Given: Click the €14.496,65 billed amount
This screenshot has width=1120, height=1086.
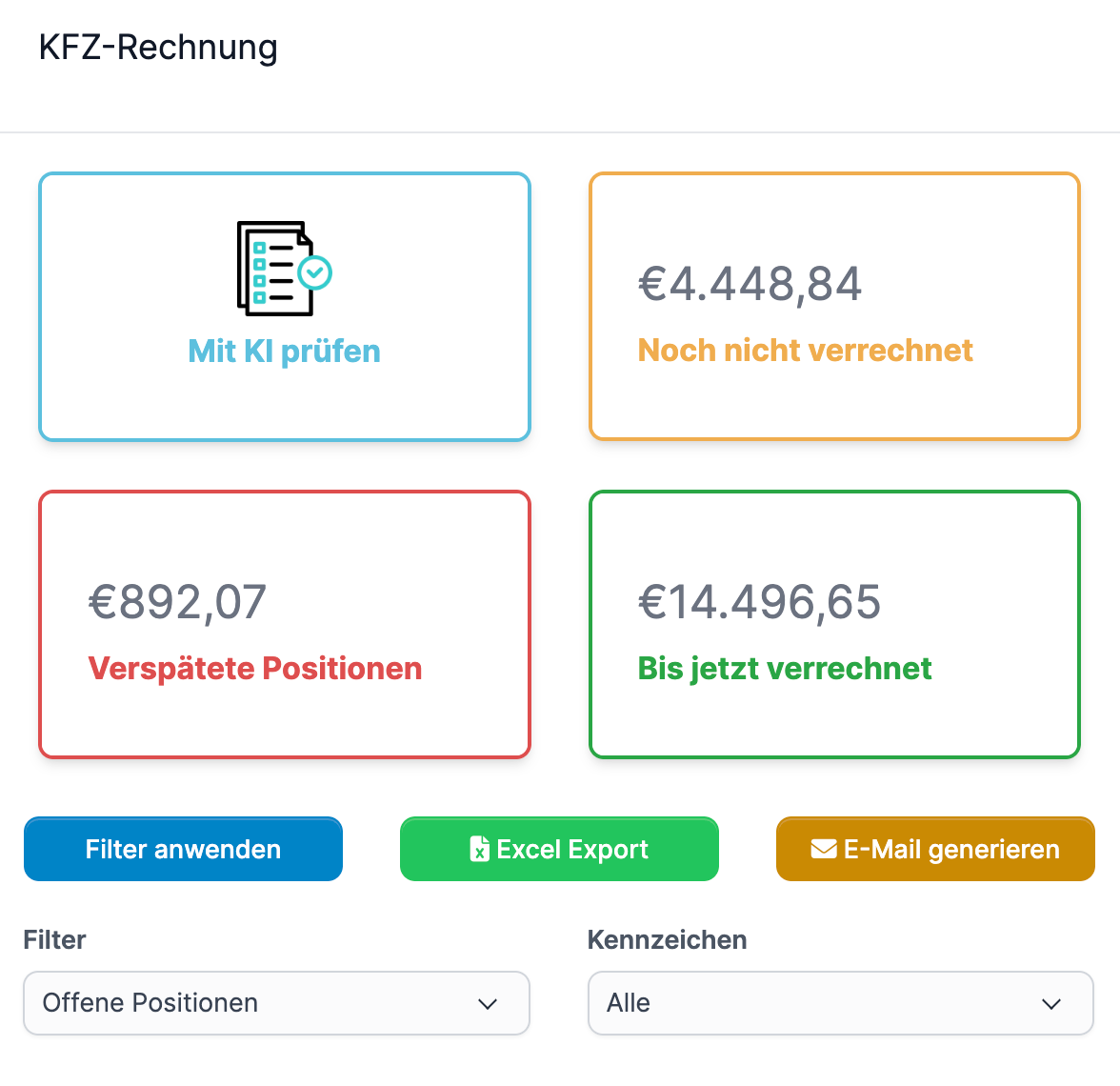Looking at the screenshot, I should click(759, 602).
